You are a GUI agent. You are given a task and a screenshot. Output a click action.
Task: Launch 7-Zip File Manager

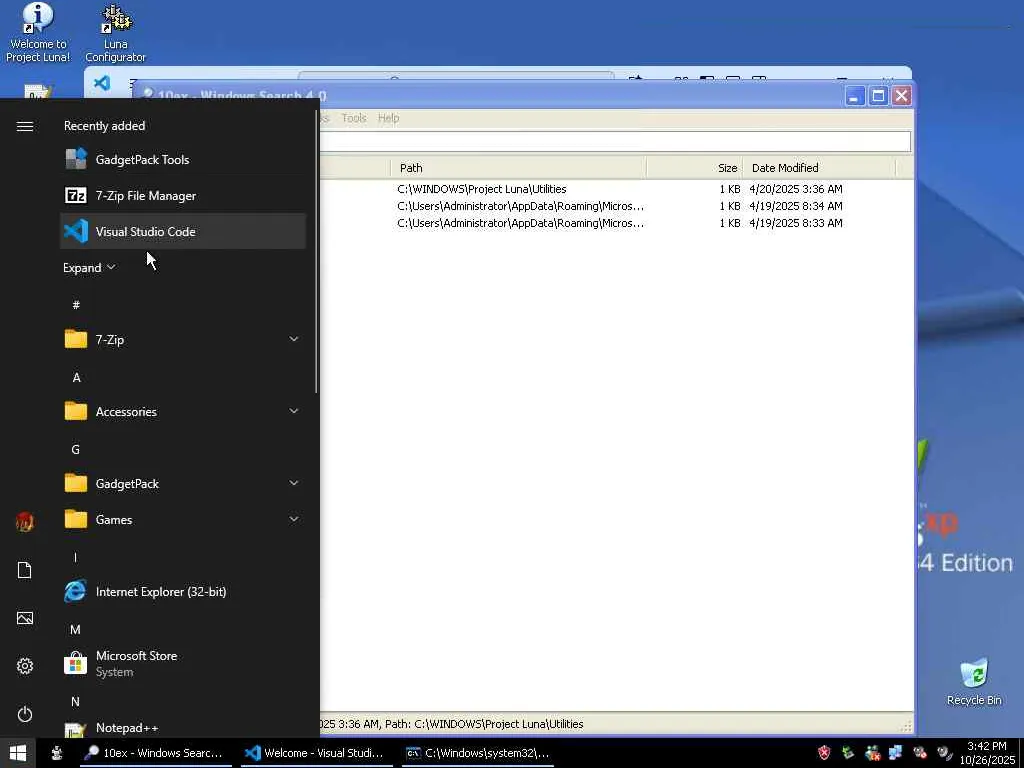(183, 195)
